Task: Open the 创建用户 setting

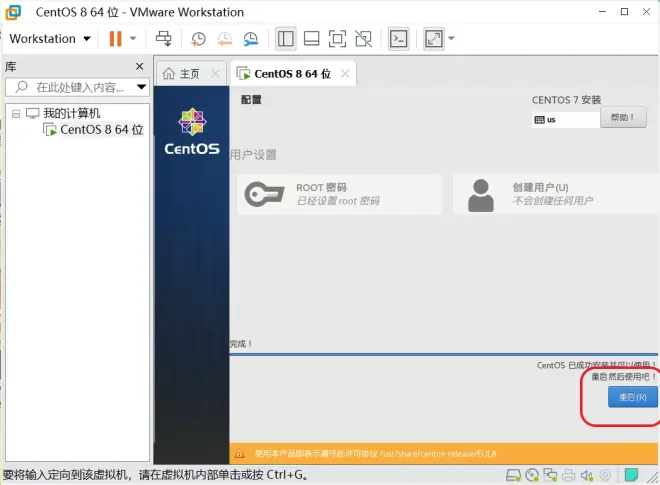Action: 556,195
